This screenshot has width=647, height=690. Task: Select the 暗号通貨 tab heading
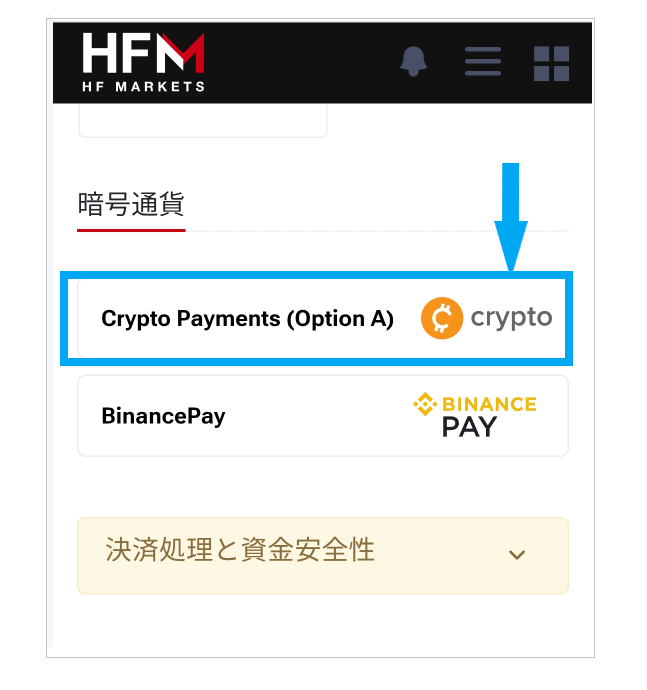click(131, 205)
